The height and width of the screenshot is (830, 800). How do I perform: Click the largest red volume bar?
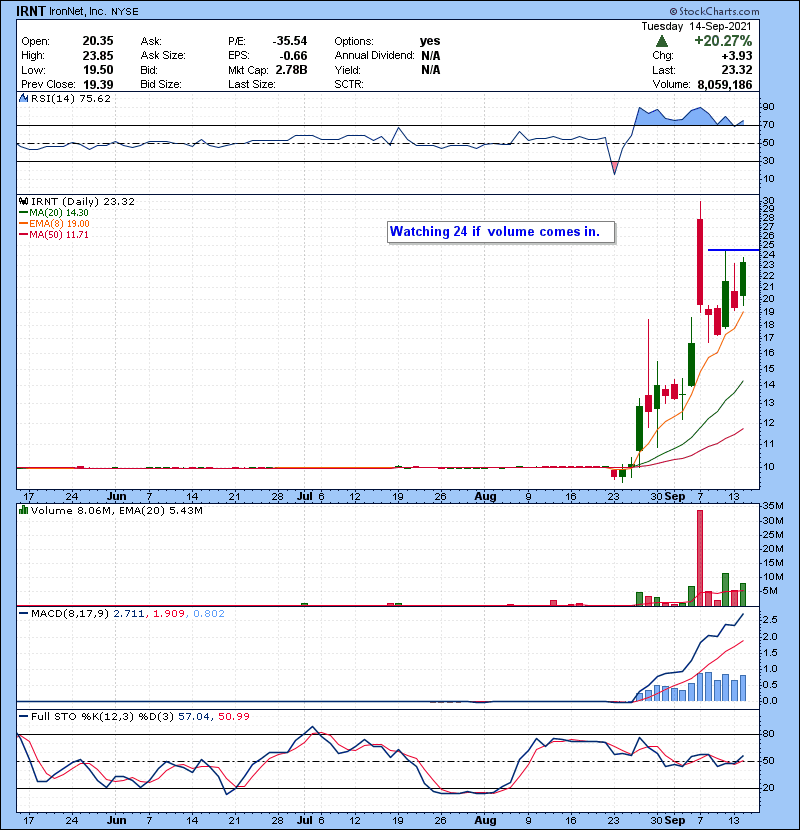(x=700, y=557)
